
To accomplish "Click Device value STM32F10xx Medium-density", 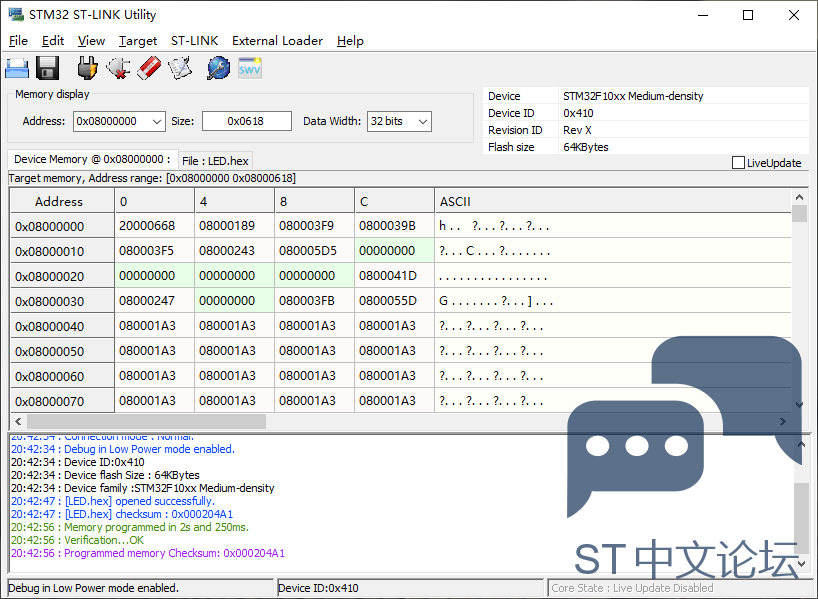I will click(633, 96).
